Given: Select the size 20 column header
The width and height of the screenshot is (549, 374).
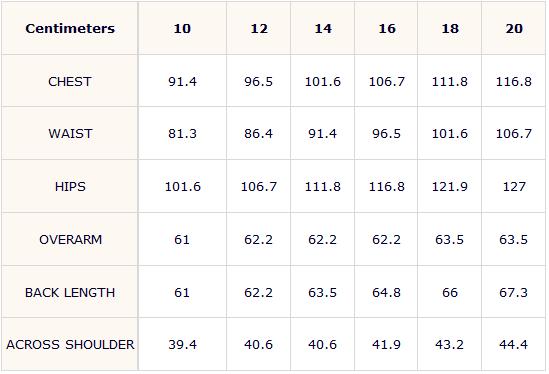Looking at the screenshot, I should [x=514, y=28].
